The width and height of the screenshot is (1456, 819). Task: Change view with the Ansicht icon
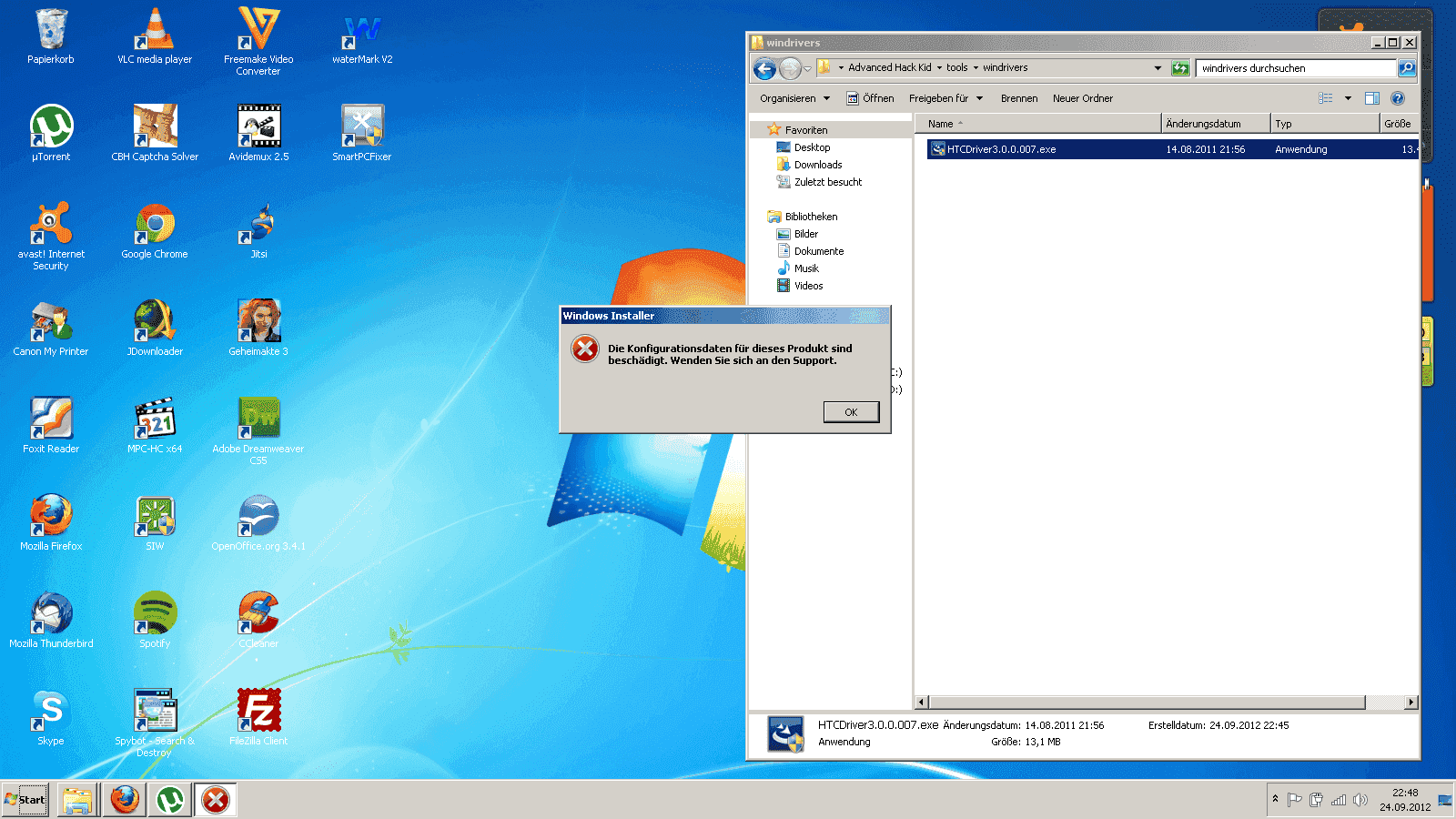click(x=1326, y=98)
